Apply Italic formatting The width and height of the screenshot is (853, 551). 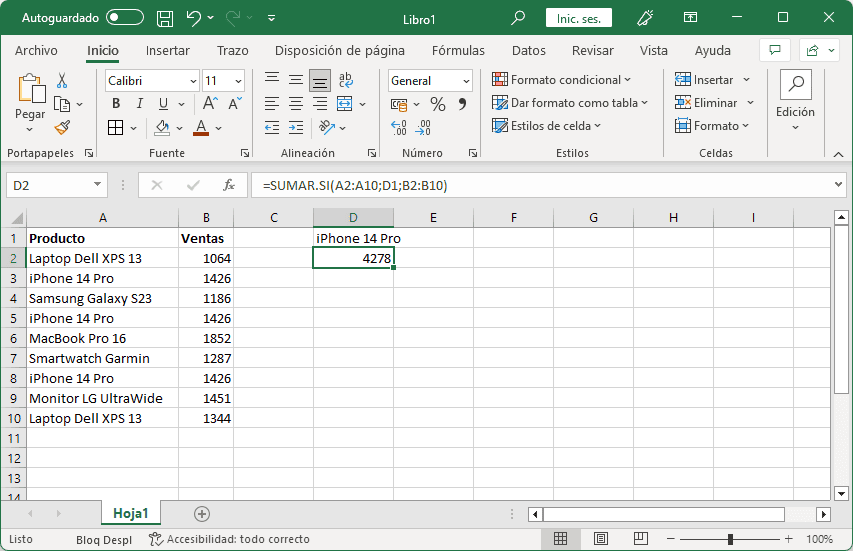(140, 103)
